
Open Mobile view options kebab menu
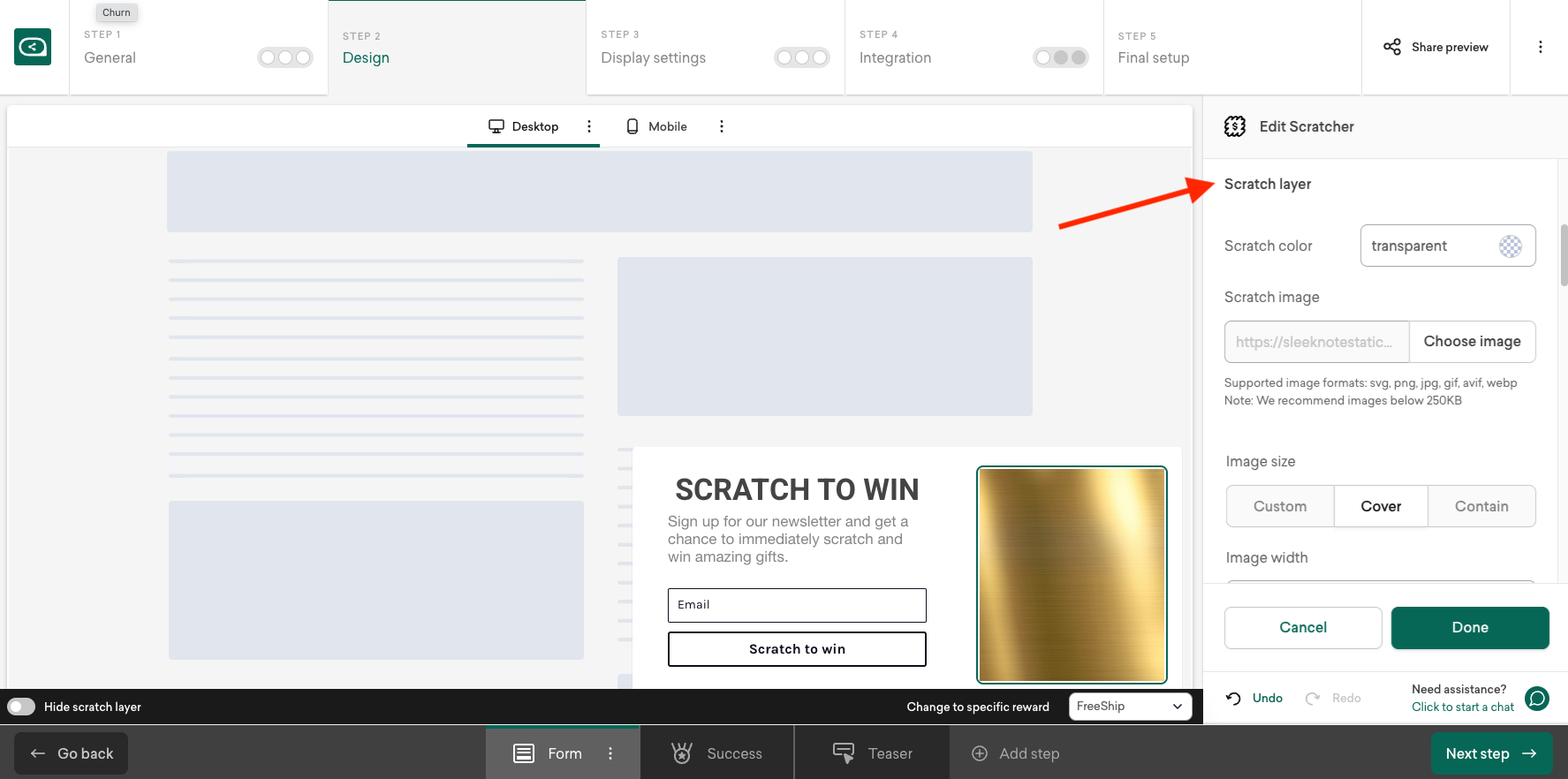coord(722,126)
